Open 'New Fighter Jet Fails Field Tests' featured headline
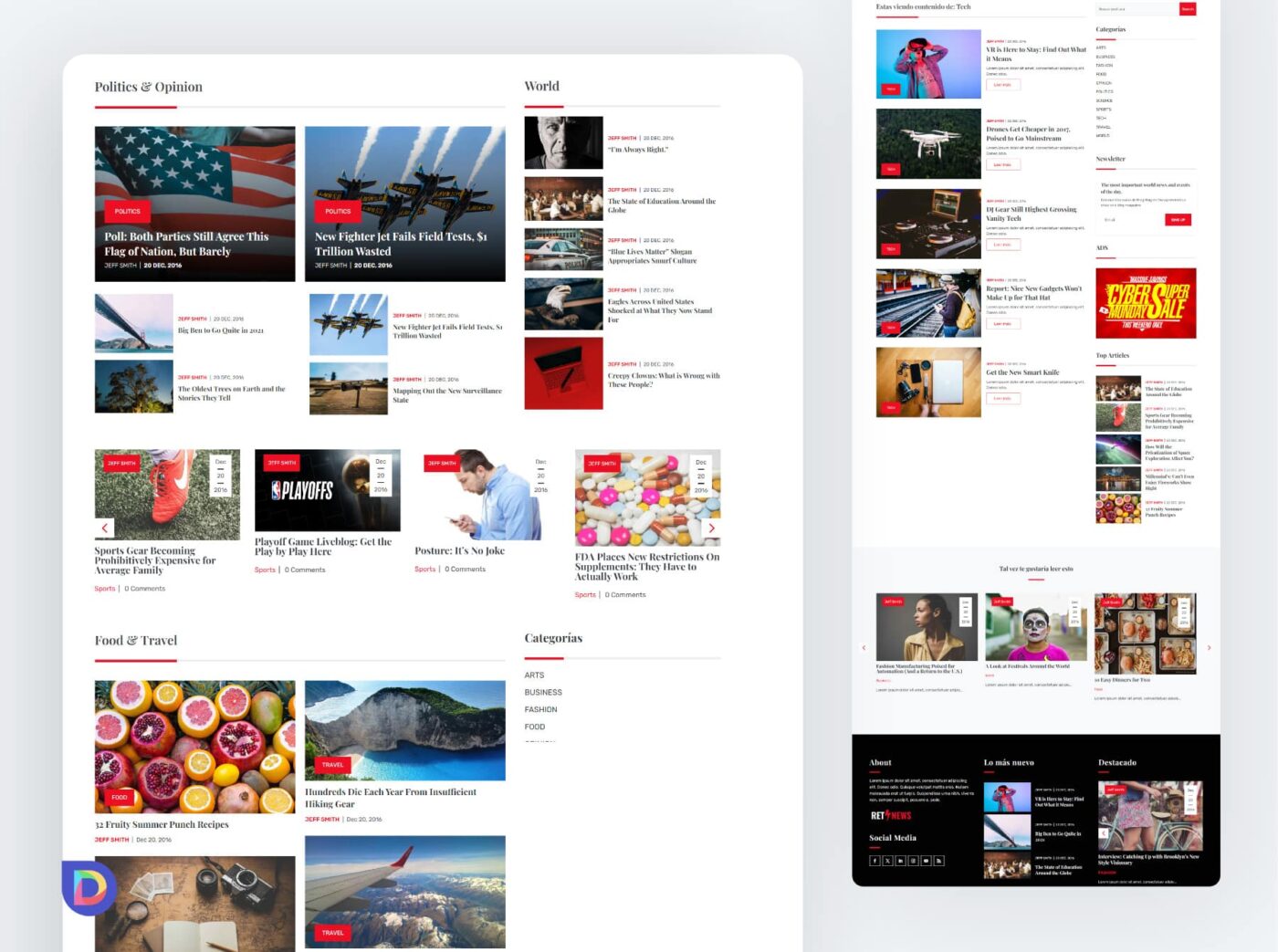The width and height of the screenshot is (1278, 952). [x=401, y=244]
